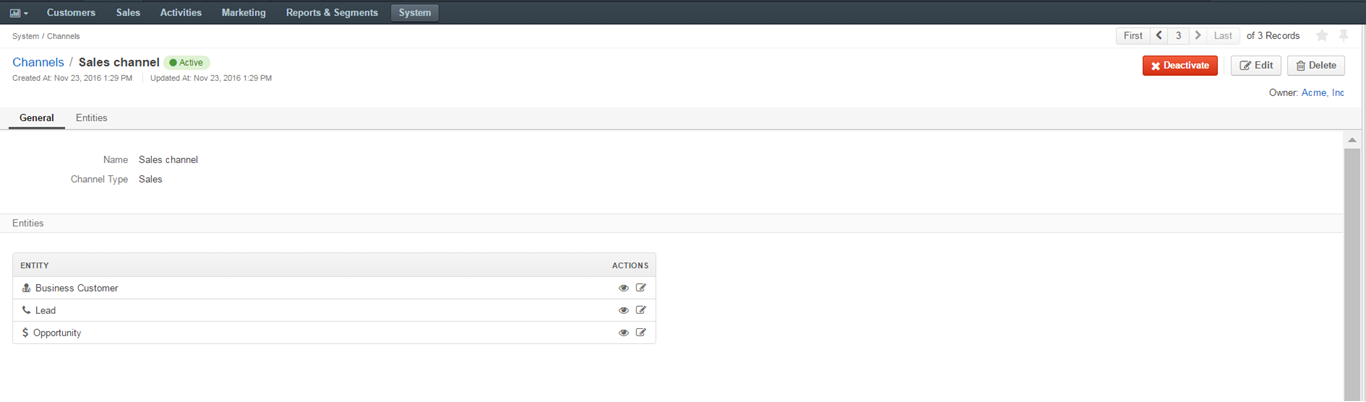
Task: Click the Channel Type value Sales
Action: click(x=150, y=180)
